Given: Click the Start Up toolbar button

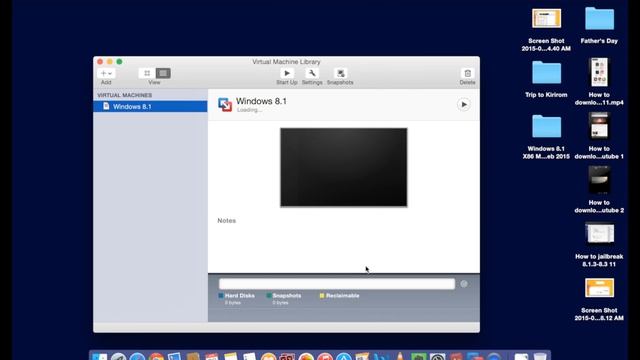Looking at the screenshot, I should click(287, 73).
